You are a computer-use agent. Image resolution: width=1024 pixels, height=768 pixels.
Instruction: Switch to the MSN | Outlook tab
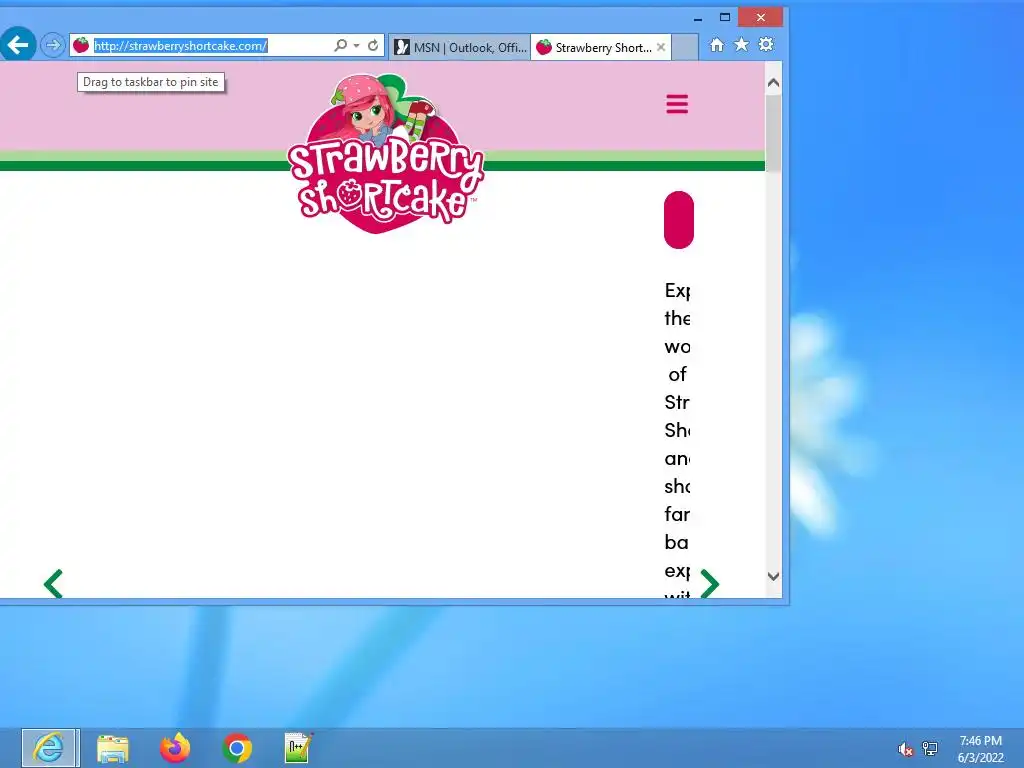click(460, 47)
